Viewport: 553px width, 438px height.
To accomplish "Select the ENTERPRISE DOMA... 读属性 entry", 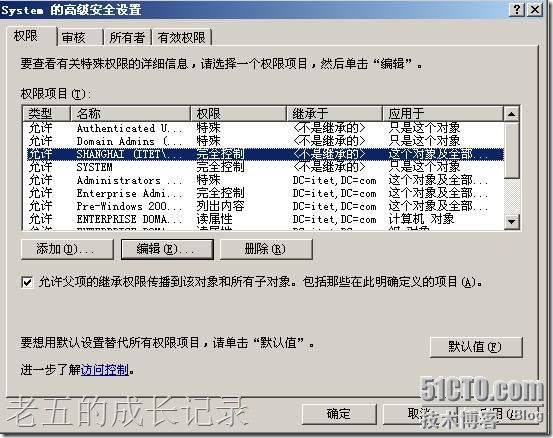I will (x=265, y=219).
